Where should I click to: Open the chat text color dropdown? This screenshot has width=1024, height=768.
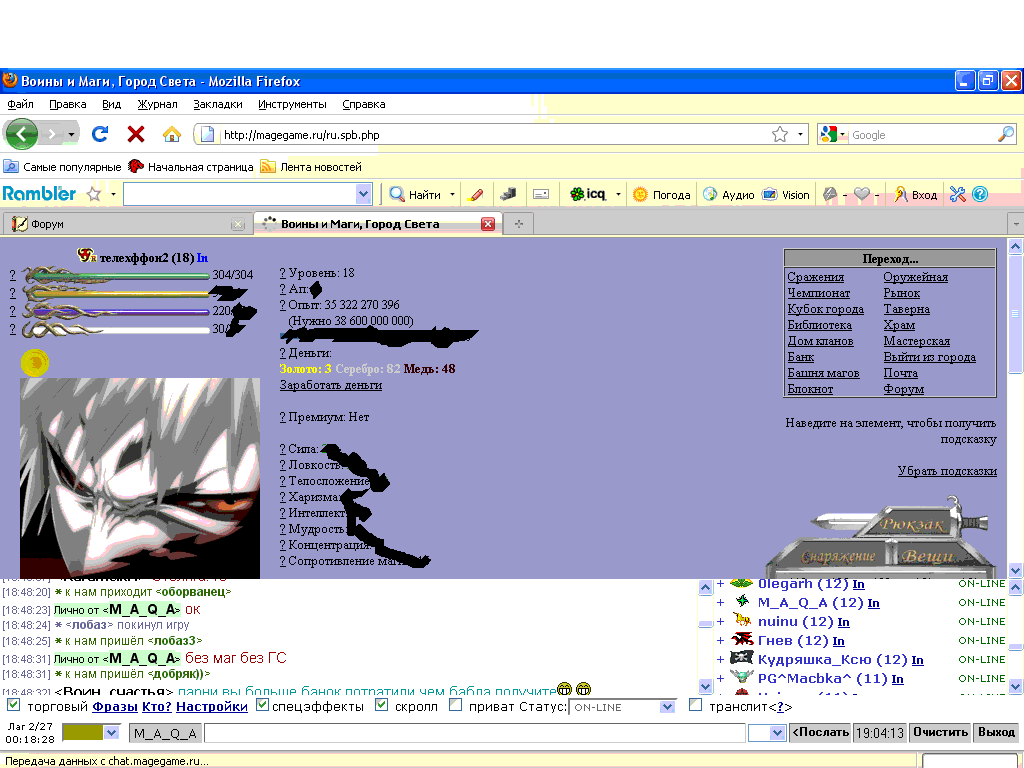point(112,733)
